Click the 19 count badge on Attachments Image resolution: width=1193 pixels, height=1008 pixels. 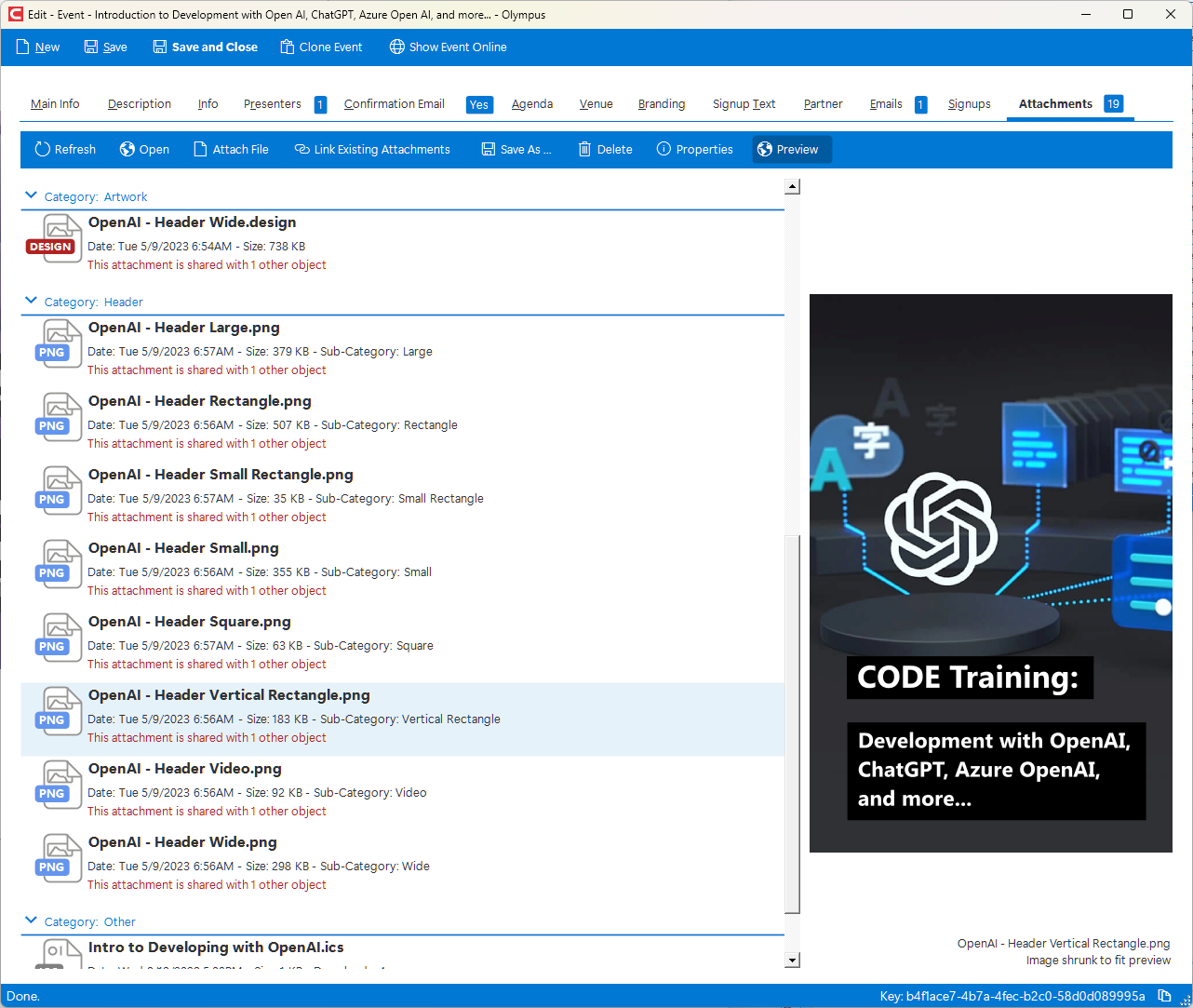click(1113, 104)
